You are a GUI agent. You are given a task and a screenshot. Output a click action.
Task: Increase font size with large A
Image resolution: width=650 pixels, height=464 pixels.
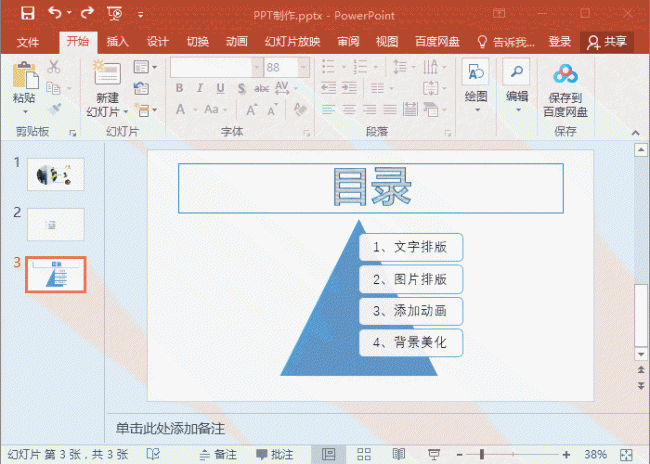pyautogui.click(x=252, y=110)
